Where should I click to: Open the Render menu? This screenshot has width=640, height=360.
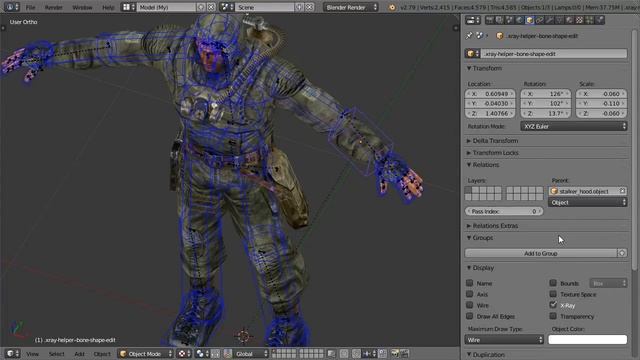pyautogui.click(x=53, y=7)
